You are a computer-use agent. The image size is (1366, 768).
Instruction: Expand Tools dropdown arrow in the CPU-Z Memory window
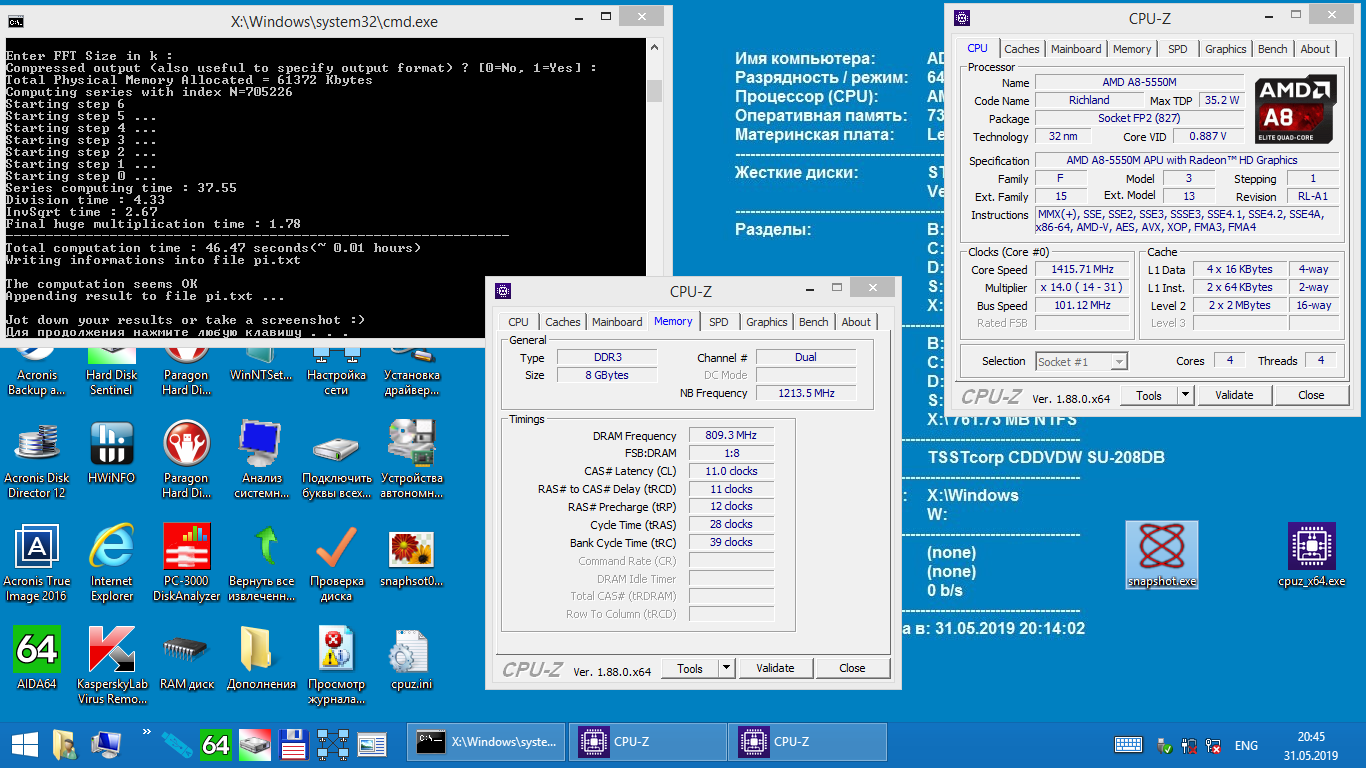click(x=727, y=668)
